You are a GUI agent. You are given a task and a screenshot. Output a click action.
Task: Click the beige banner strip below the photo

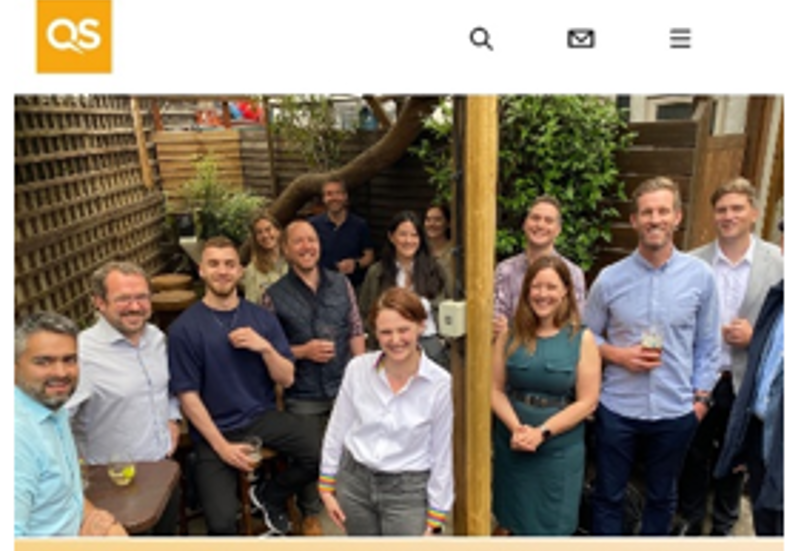399,544
